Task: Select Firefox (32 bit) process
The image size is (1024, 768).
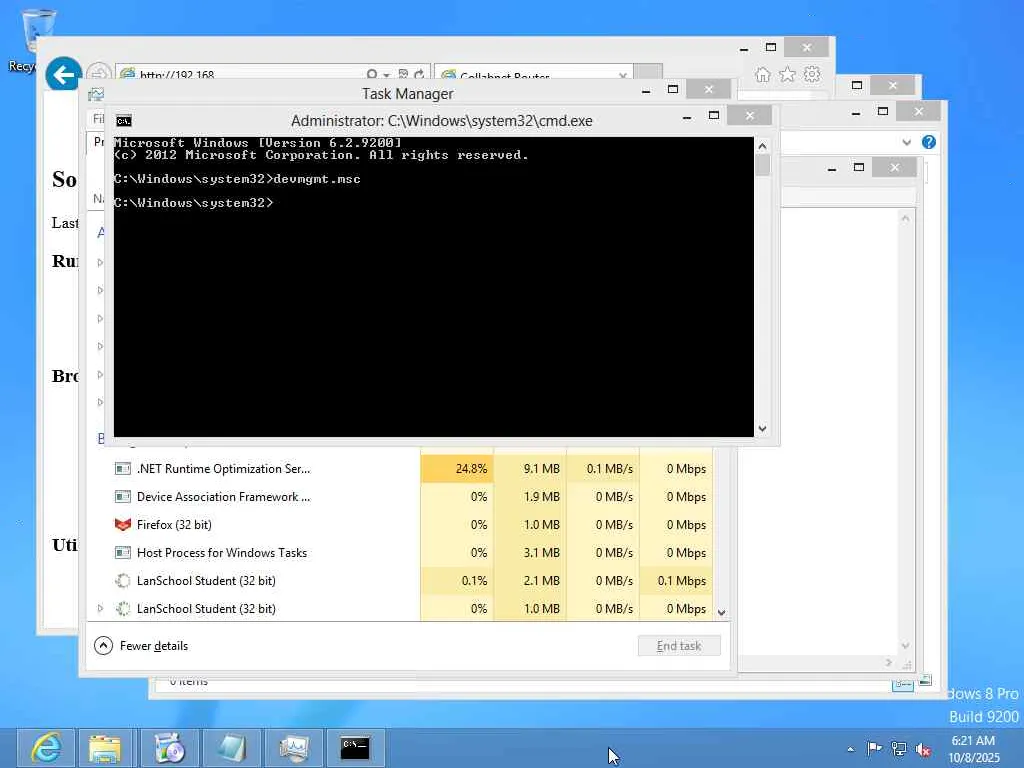Action: point(400,525)
